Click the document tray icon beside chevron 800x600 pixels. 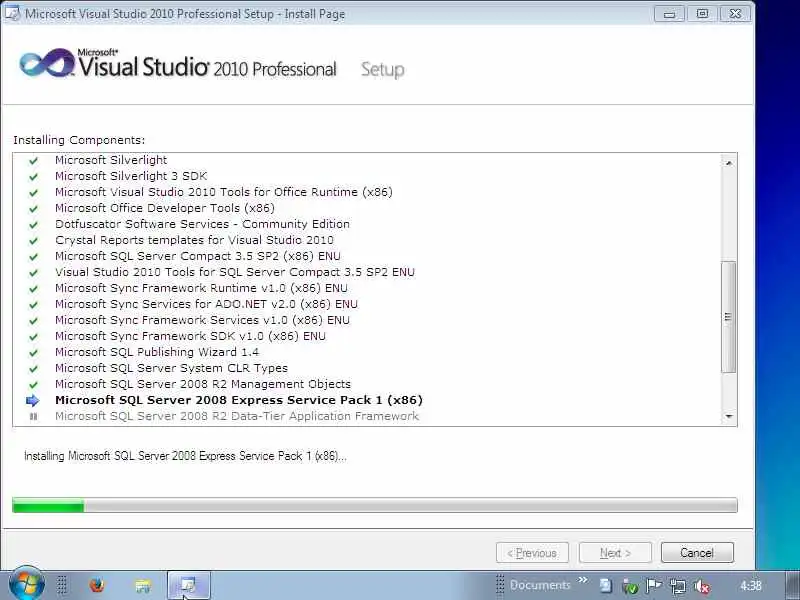click(x=606, y=585)
